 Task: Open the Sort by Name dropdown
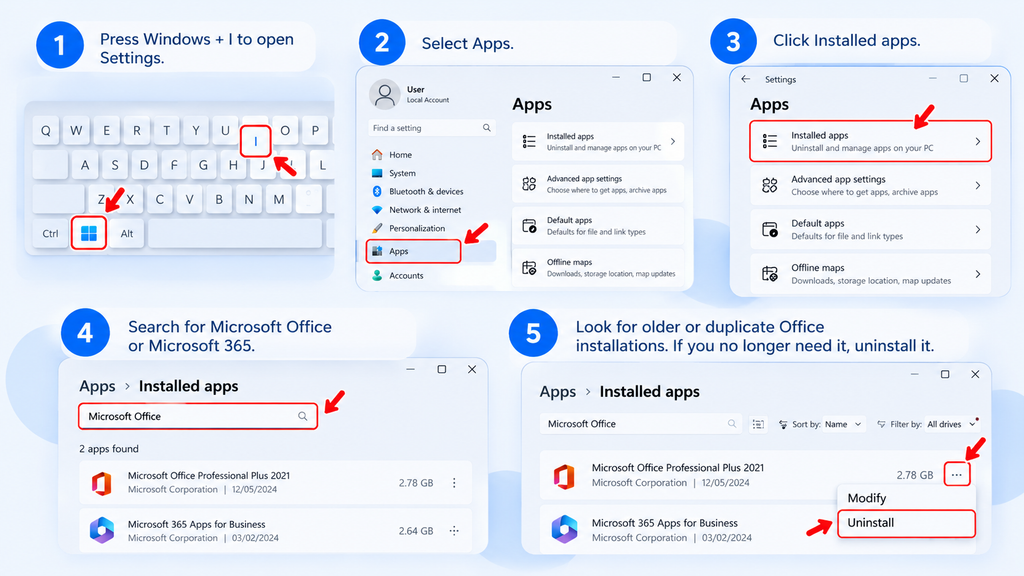pos(844,424)
